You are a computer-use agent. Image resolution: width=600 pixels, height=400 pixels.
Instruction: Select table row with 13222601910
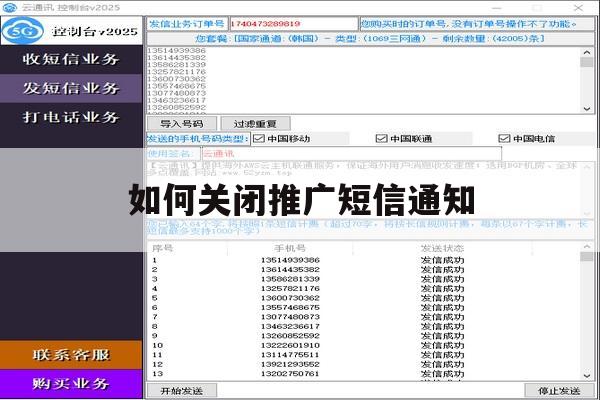point(364,345)
